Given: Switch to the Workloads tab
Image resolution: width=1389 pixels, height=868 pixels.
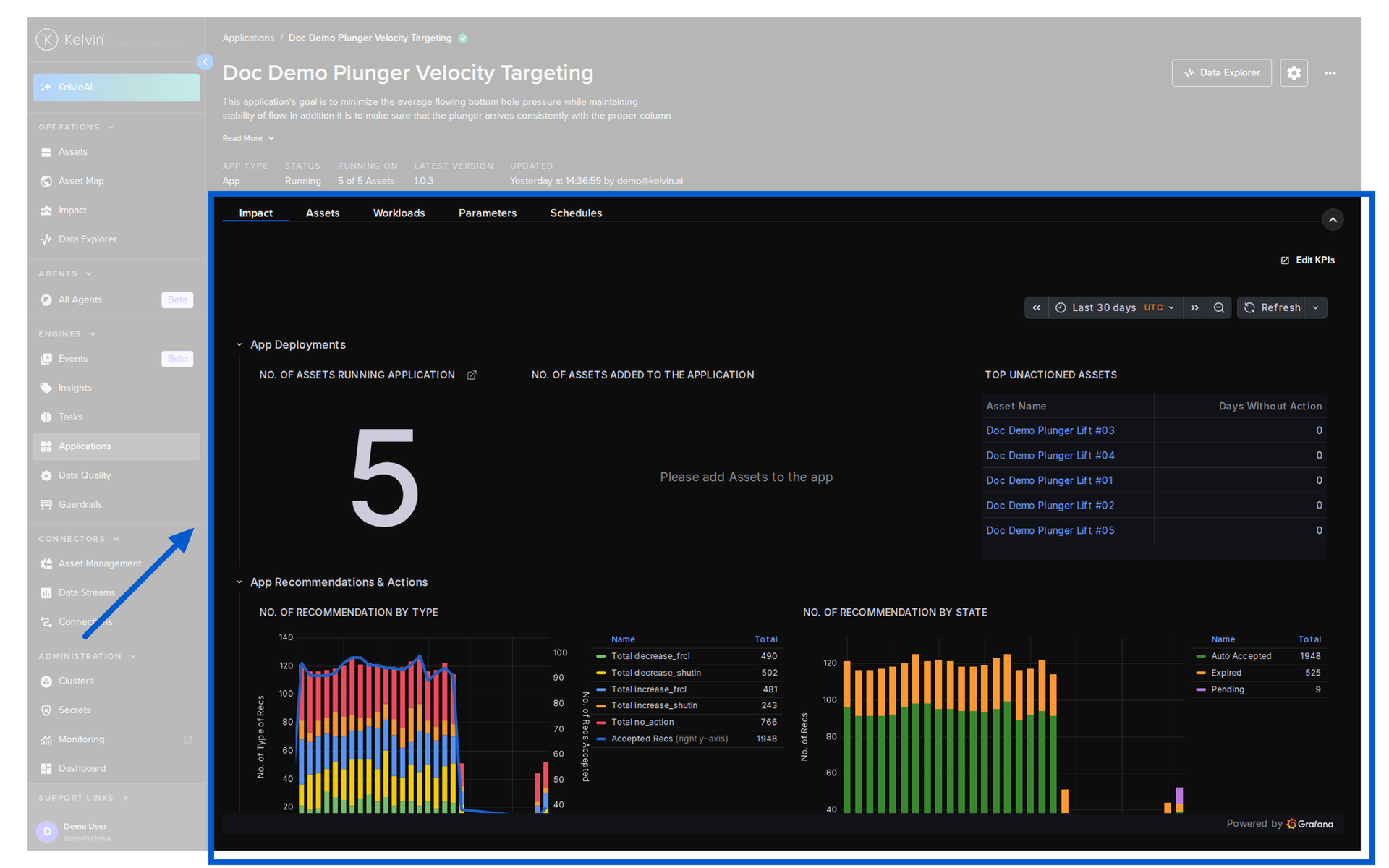Looking at the screenshot, I should pos(399,213).
